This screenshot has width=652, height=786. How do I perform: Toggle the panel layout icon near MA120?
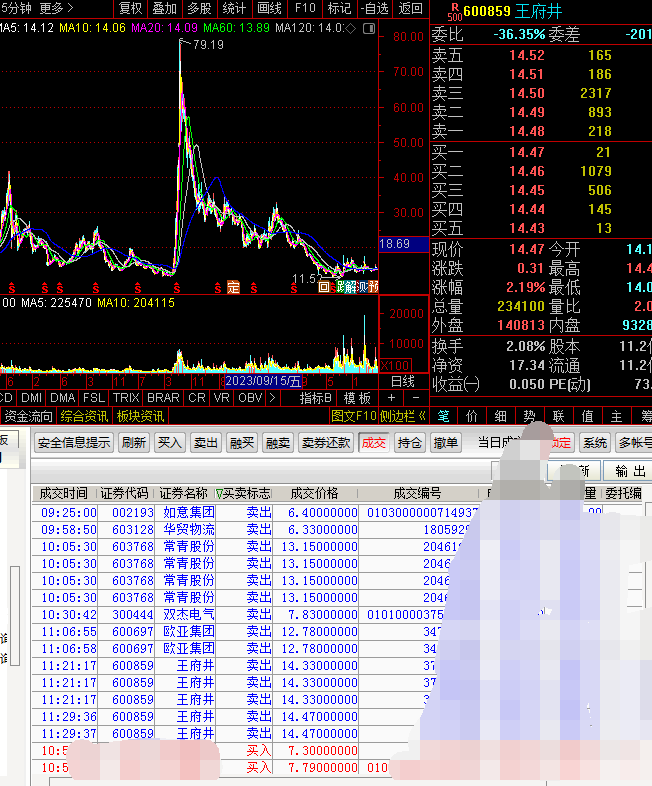369,28
